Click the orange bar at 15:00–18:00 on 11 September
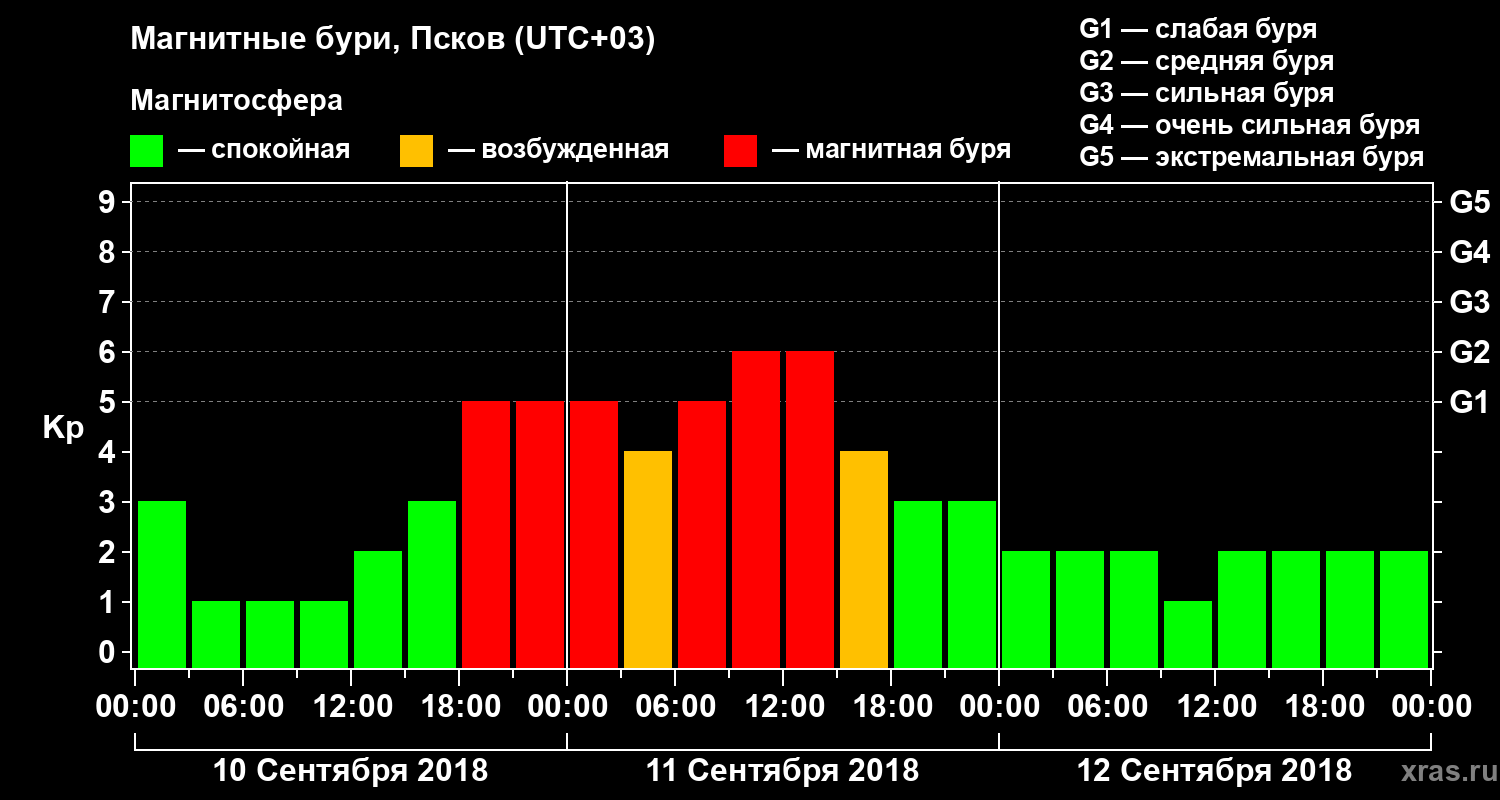The width and height of the screenshot is (1500, 800). (864, 559)
